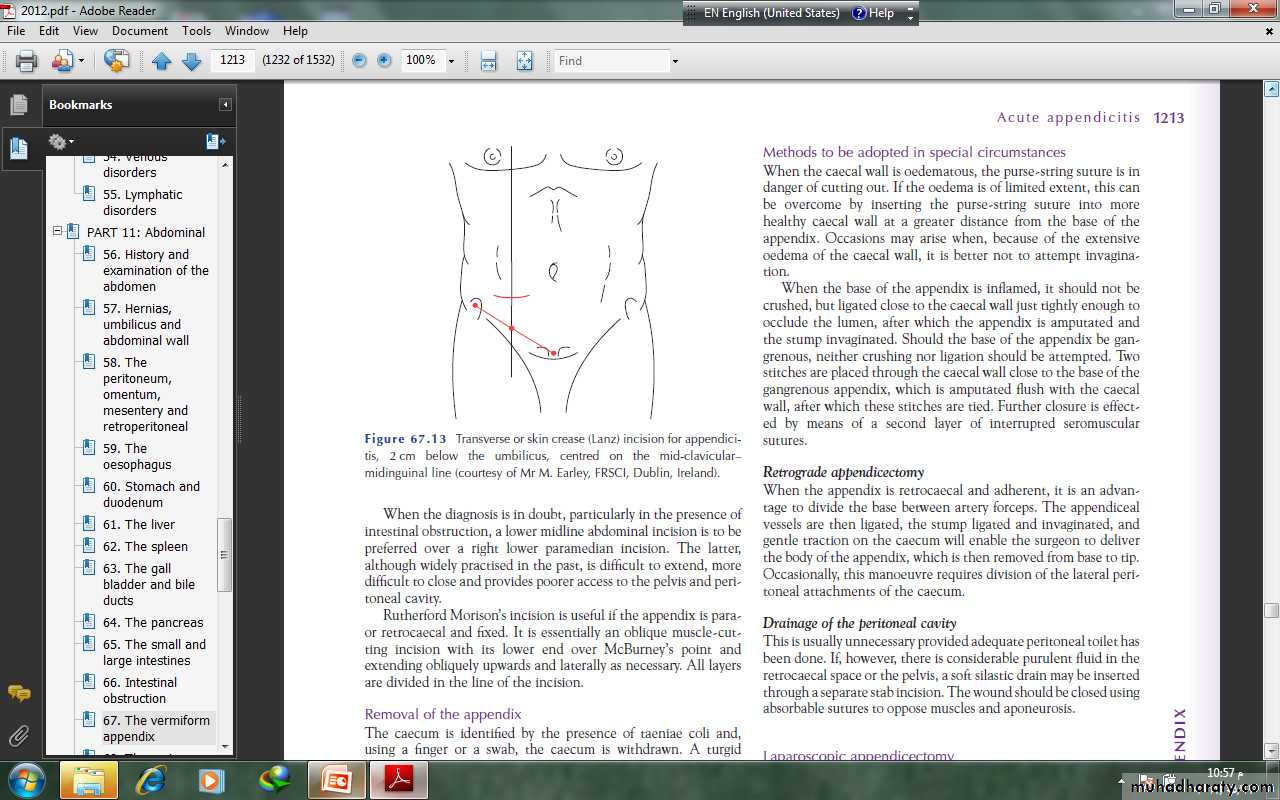Click the page number input field
Viewport: 1280px width, 800px height.
click(232, 60)
